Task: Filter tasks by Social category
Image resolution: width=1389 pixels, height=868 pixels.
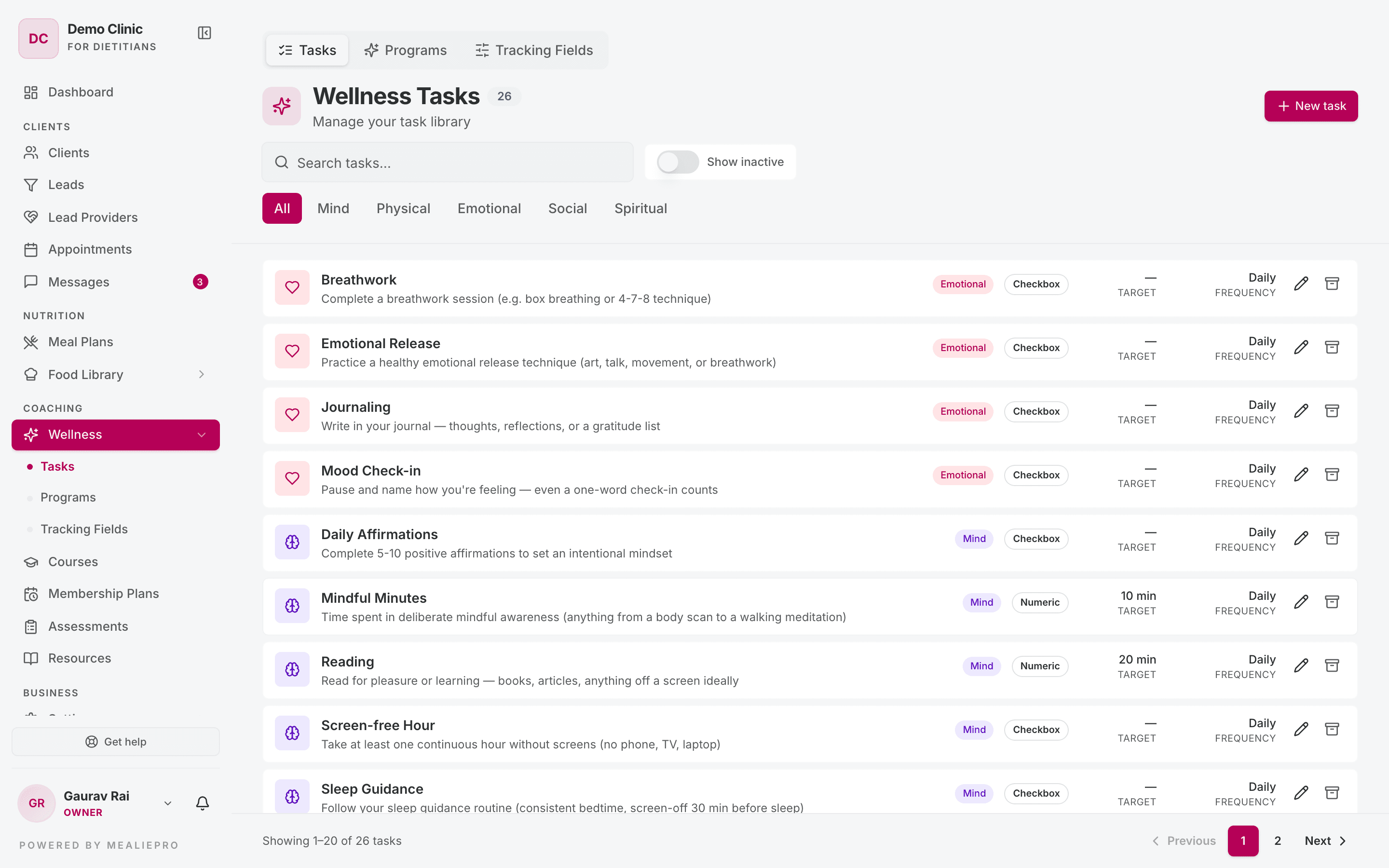Action: 567,208
